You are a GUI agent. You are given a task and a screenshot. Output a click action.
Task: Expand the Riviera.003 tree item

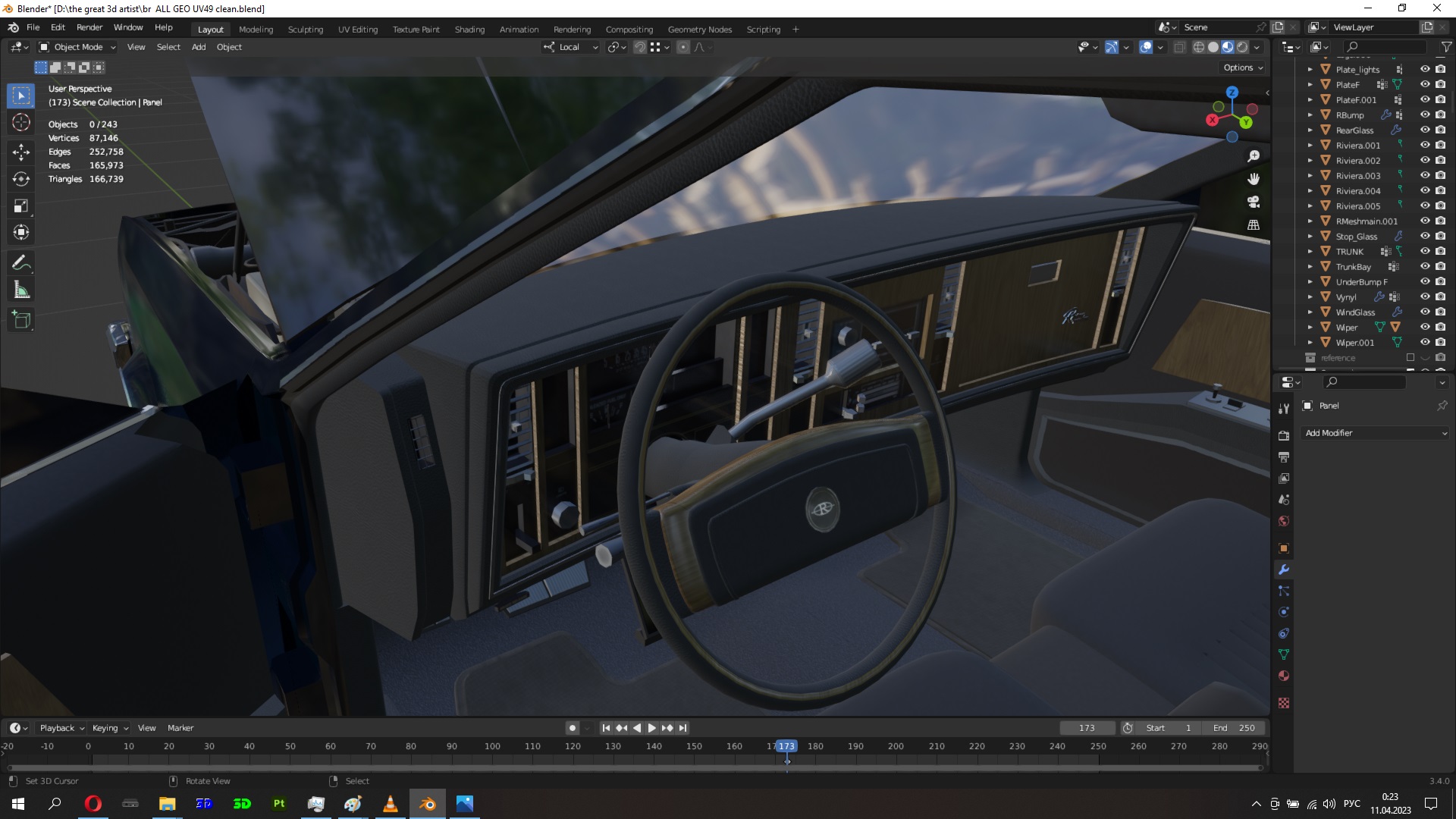1310,175
